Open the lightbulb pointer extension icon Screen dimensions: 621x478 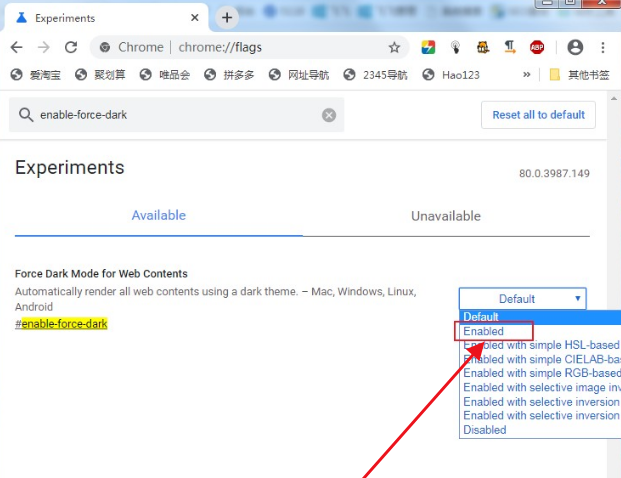(x=455, y=48)
